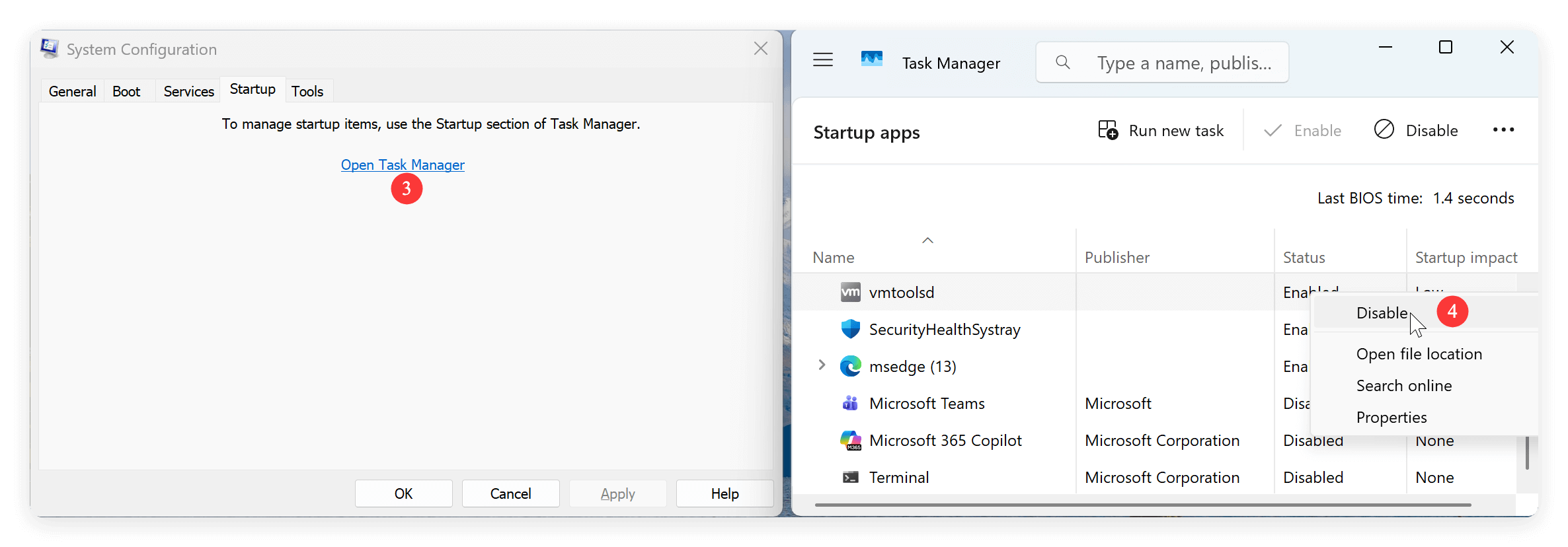Click the Terminal app icon
1568x547 pixels.
pos(851,477)
